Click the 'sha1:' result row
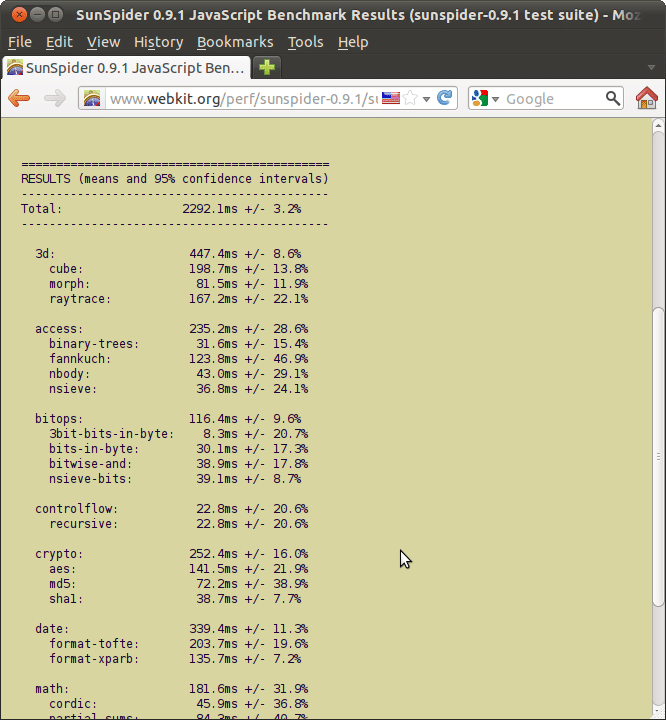 click(175, 599)
